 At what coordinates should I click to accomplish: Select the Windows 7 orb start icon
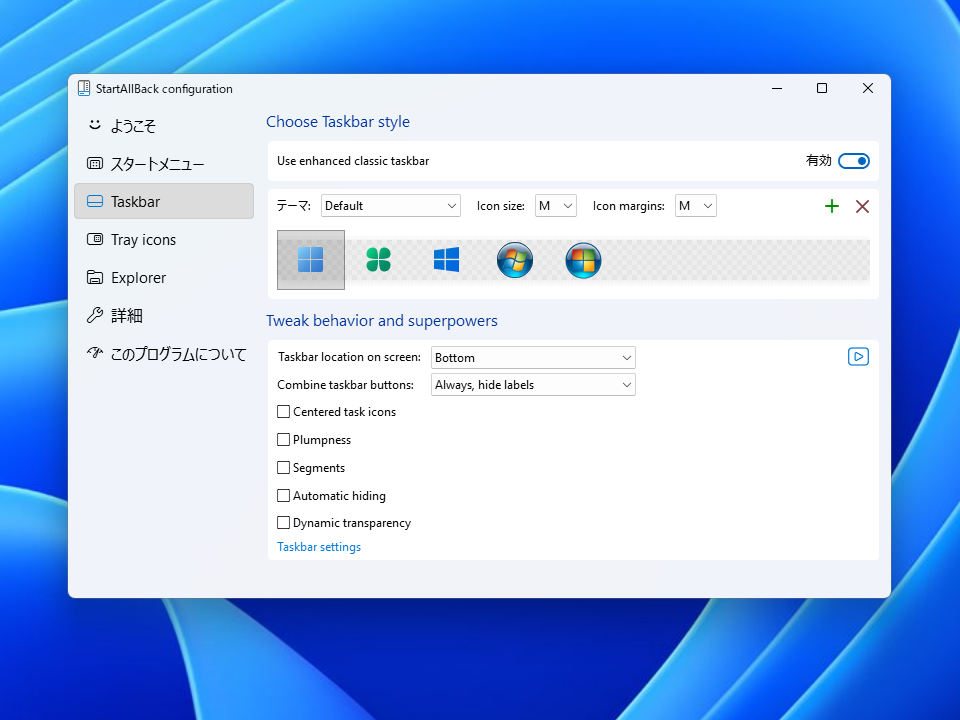(x=515, y=260)
